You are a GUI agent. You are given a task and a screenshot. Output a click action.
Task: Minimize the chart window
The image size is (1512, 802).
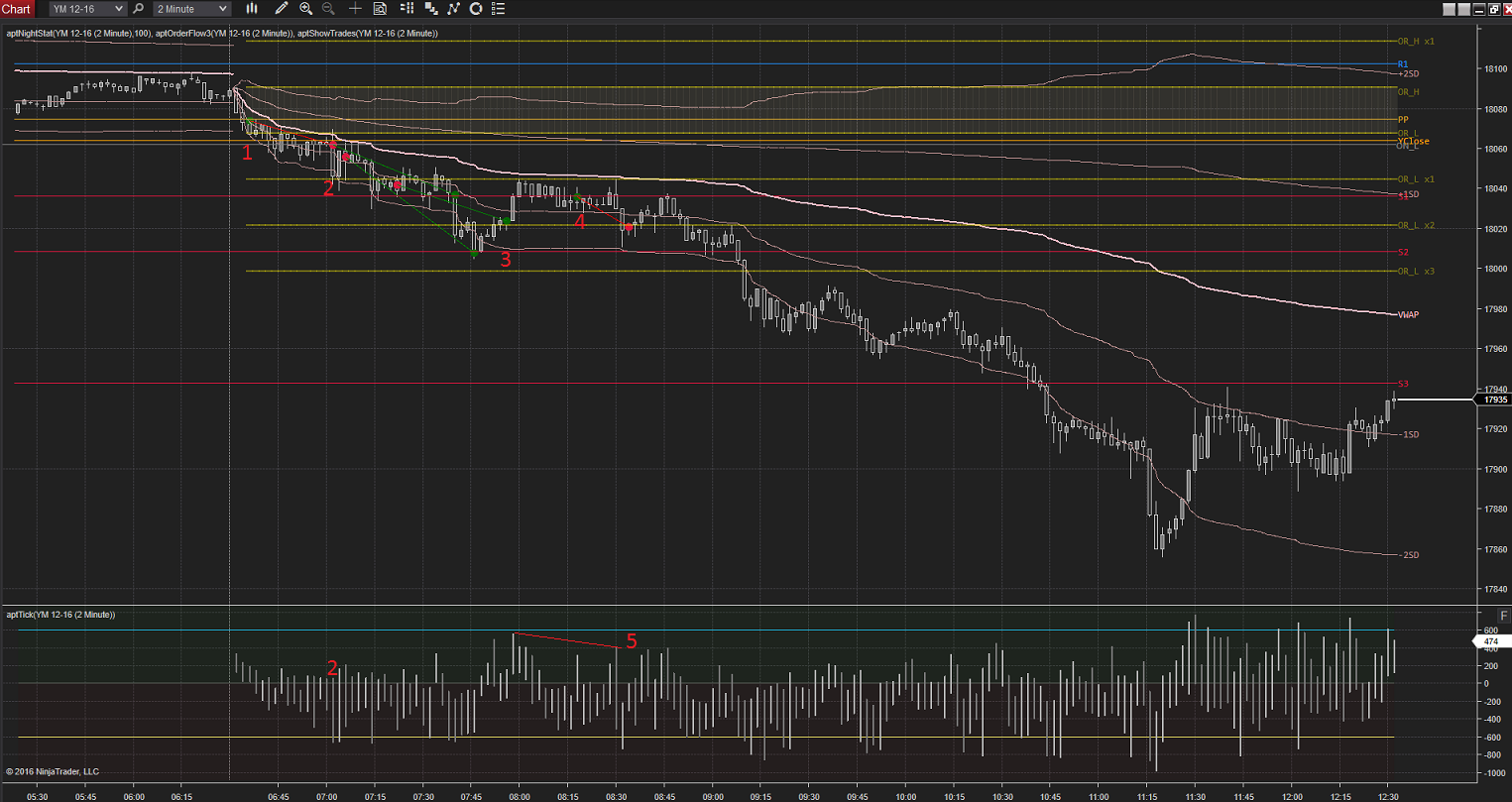[1479, 9]
